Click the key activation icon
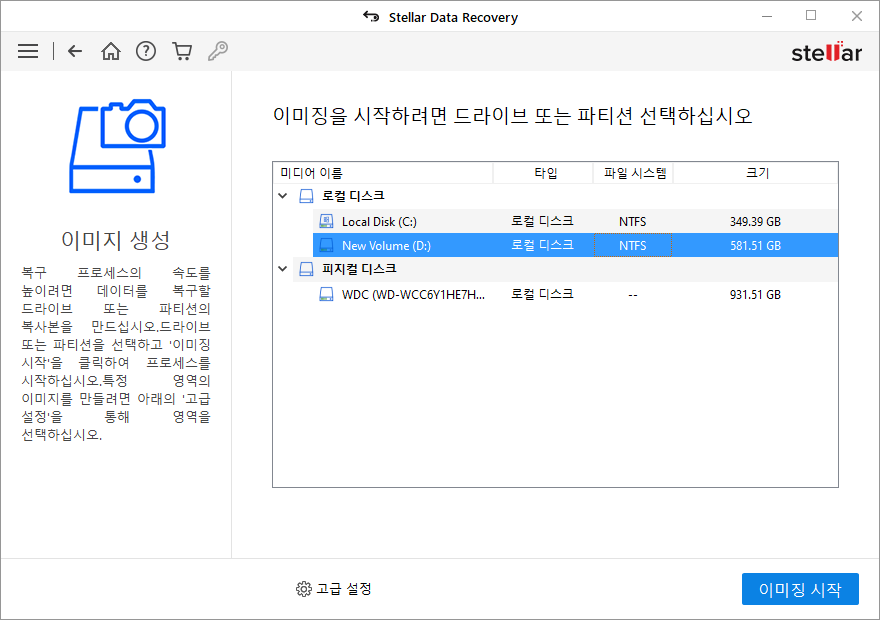880x620 pixels. click(x=218, y=51)
